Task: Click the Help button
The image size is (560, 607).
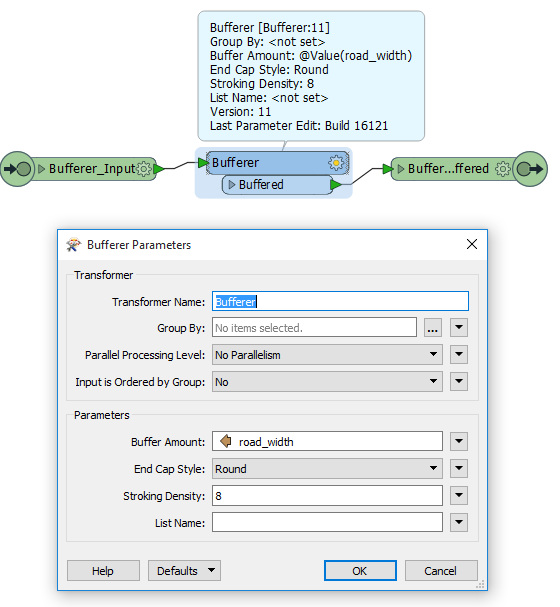Action: (103, 571)
